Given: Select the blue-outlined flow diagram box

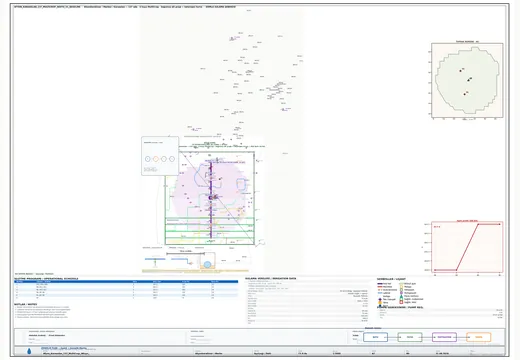Looking at the screenshot, I should (x=375, y=337).
